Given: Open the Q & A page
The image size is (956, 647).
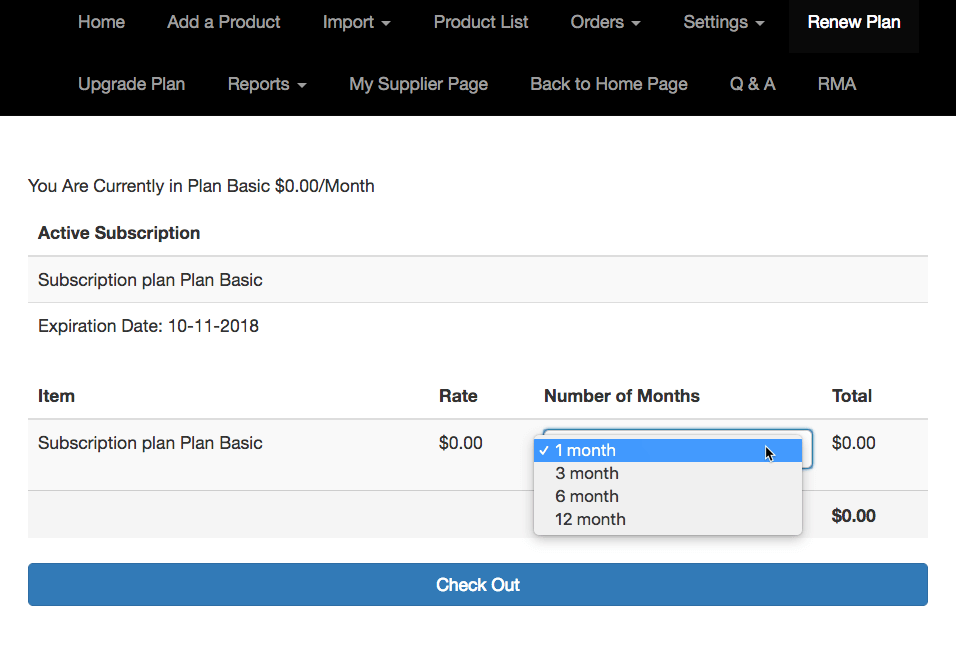Looking at the screenshot, I should [x=752, y=84].
